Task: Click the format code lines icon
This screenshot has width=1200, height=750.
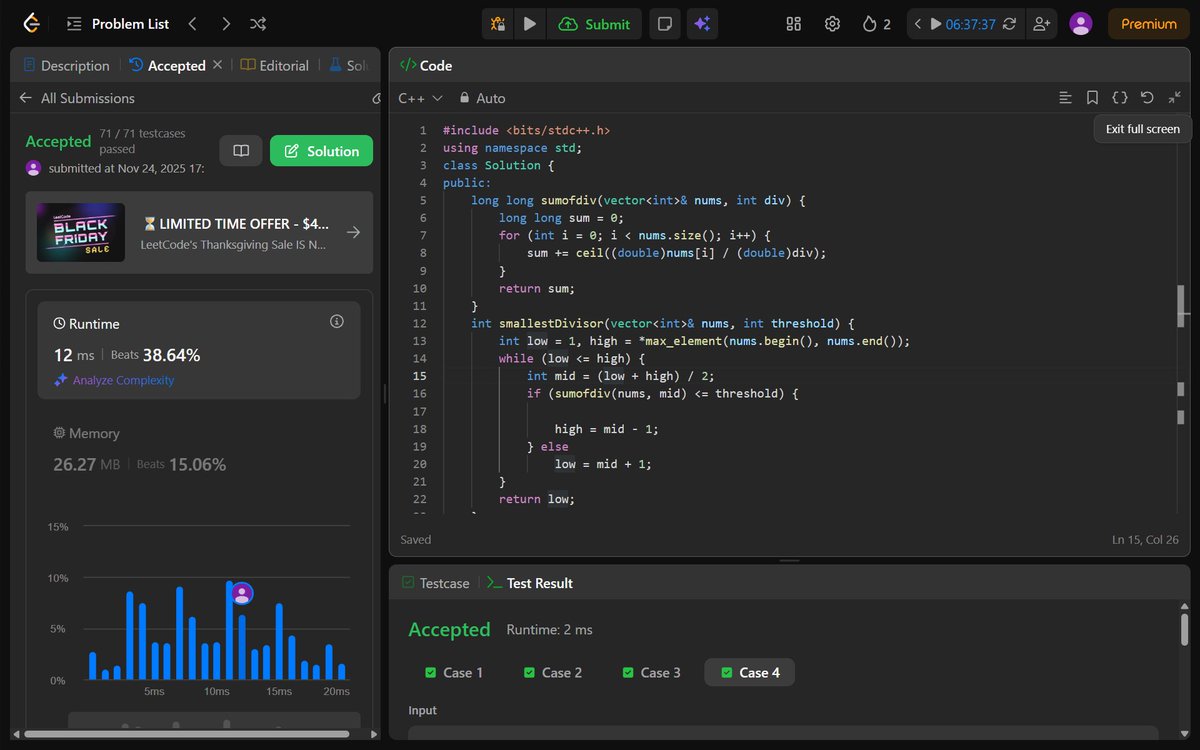Action: click(1066, 98)
